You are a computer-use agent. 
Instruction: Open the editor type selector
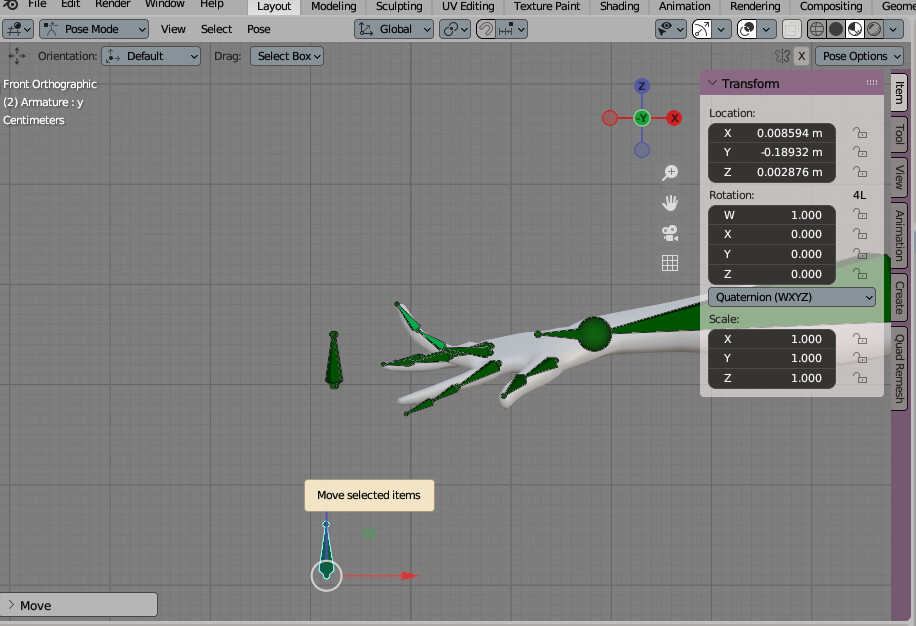18,29
